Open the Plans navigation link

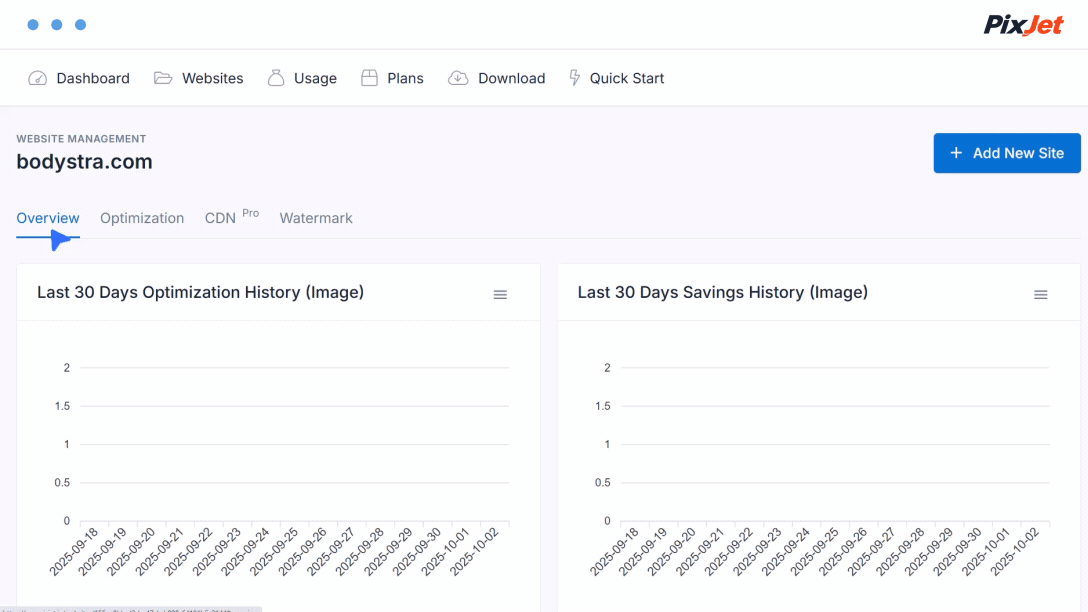pyautogui.click(x=405, y=78)
